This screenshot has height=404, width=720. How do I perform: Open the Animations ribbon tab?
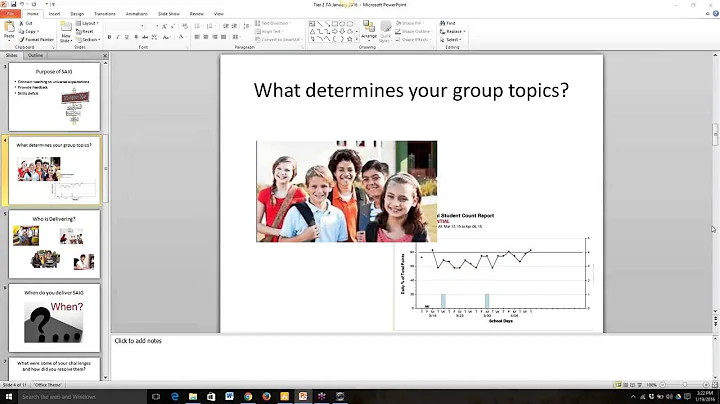click(136, 14)
